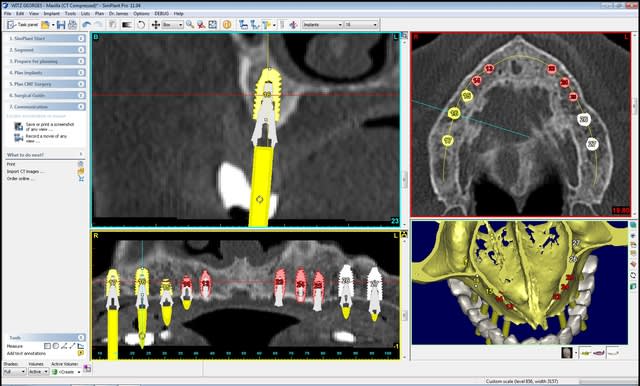
Task: Click the orange info icon in toolbar
Action: tap(227, 25)
